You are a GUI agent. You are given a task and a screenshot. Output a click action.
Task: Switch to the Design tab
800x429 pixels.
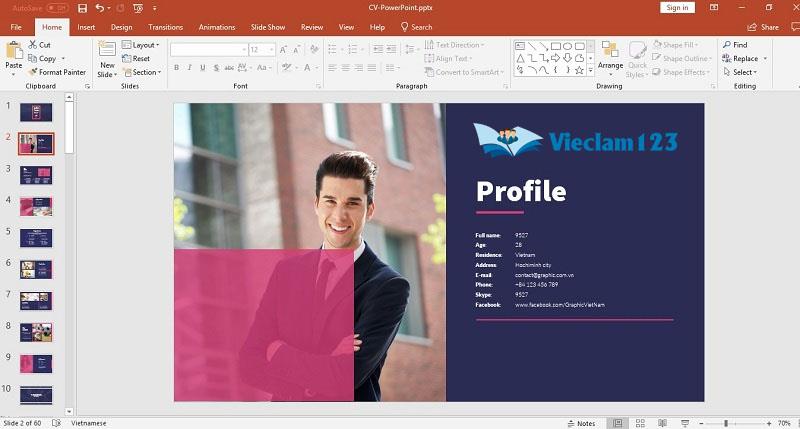point(121,27)
